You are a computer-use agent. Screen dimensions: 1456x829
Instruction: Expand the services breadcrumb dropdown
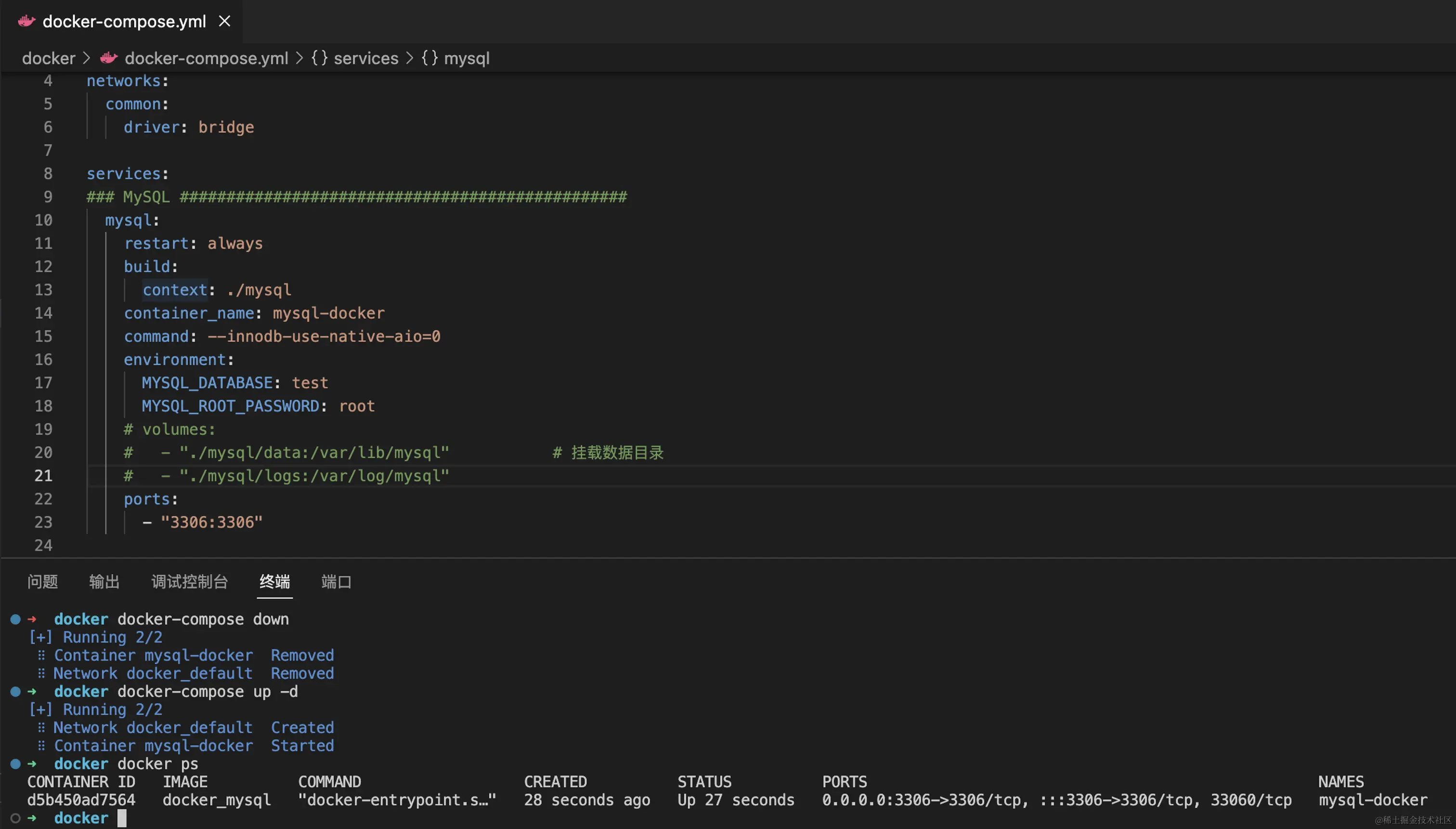(366, 58)
